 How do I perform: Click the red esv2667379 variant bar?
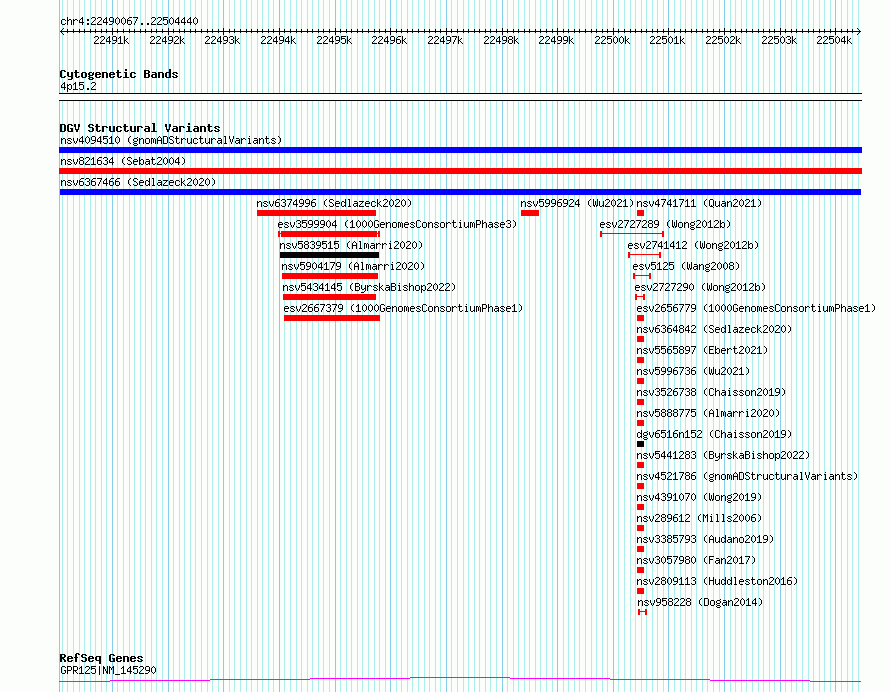click(x=331, y=318)
